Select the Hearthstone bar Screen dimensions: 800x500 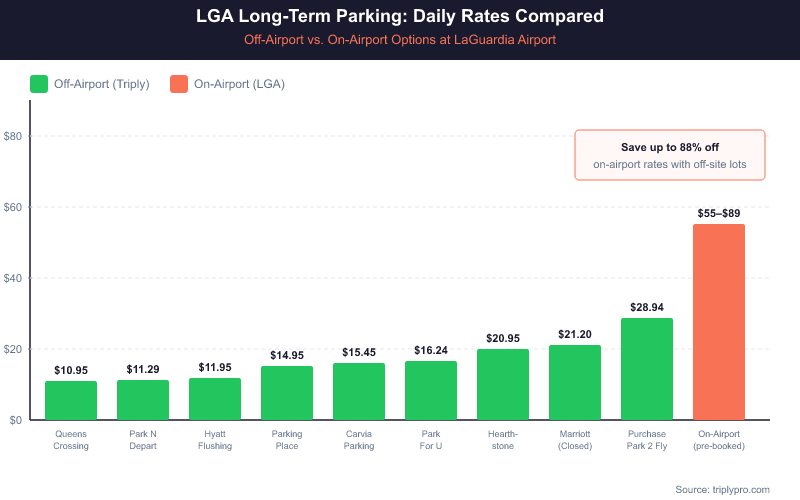tap(503, 385)
